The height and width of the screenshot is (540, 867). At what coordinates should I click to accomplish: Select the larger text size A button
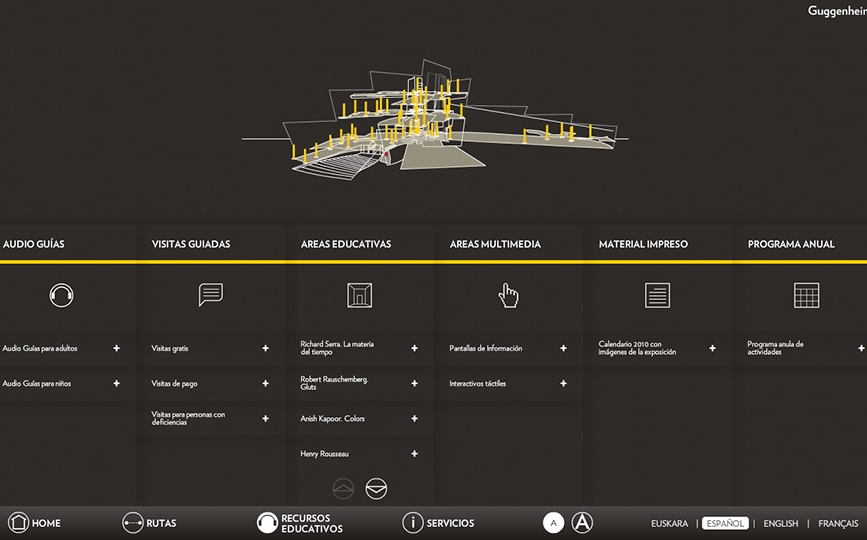(582, 522)
